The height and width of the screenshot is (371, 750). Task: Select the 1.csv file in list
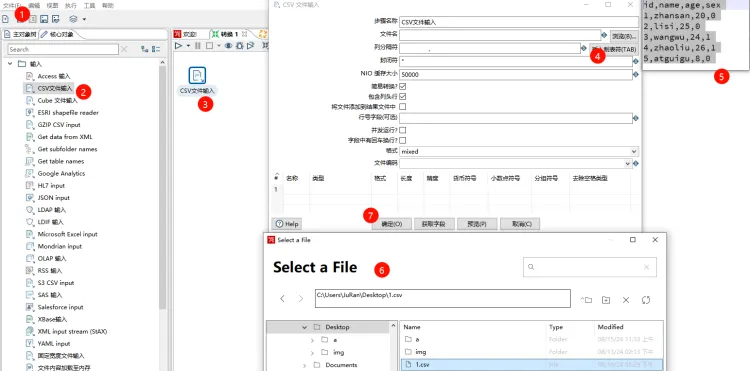pos(531,365)
